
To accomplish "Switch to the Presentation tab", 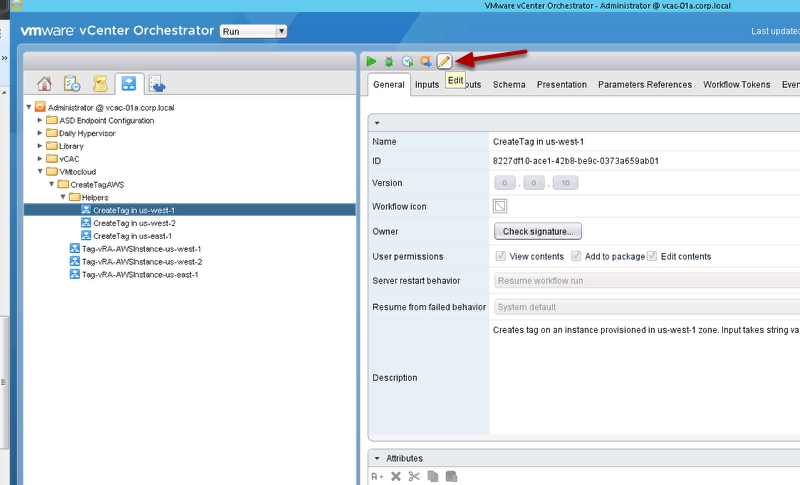I will point(562,85).
